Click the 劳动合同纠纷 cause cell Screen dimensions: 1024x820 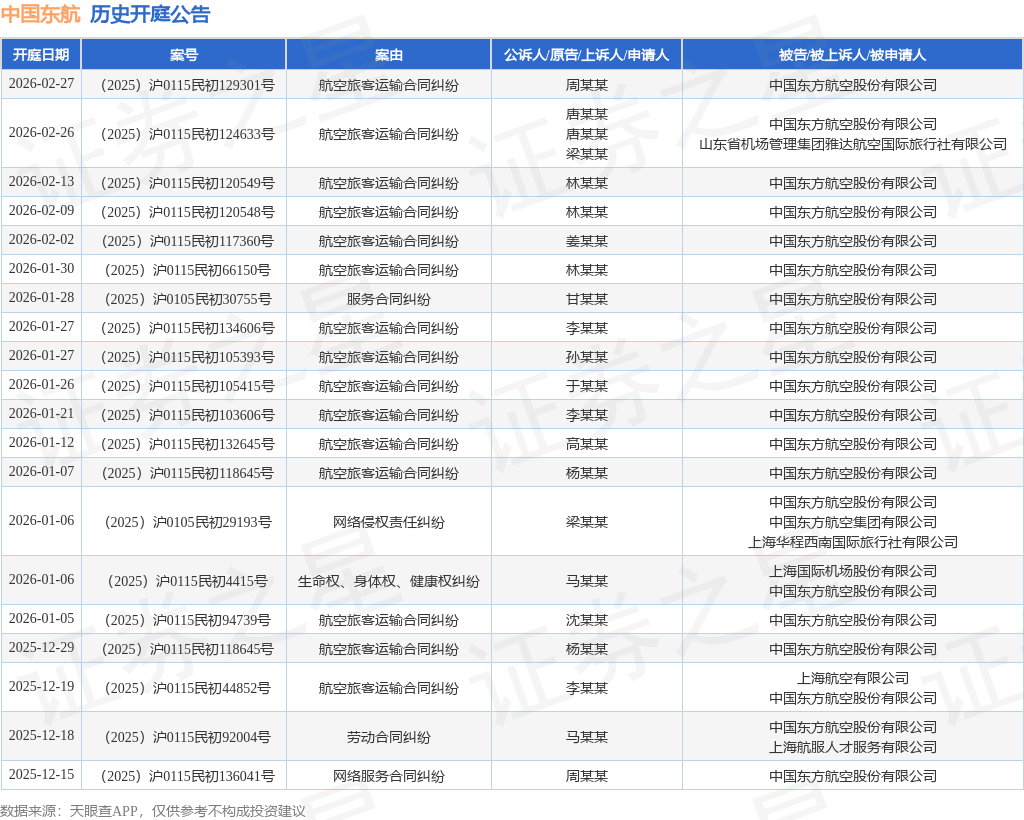pyautogui.click(x=389, y=737)
